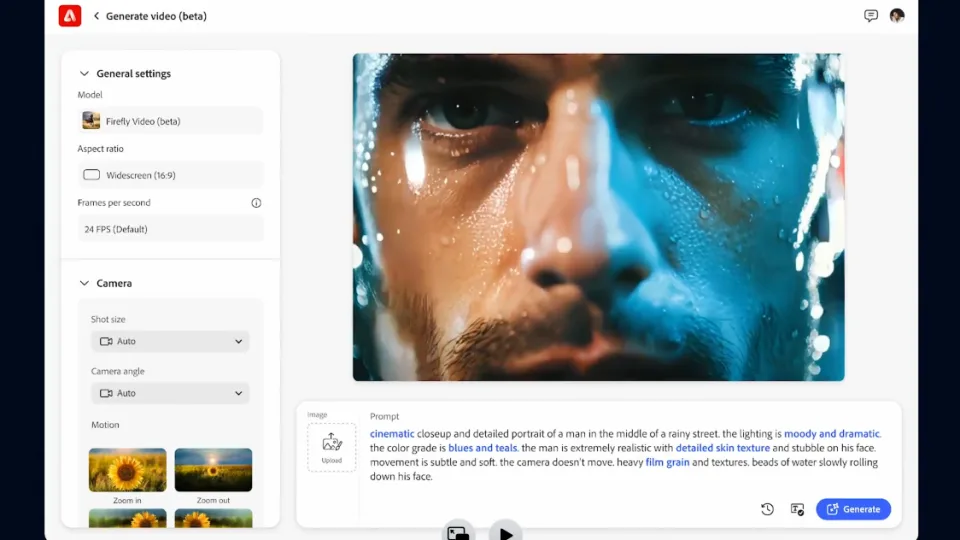The height and width of the screenshot is (540, 960).
Task: Click the prompt settings icon beside Generate
Action: (x=797, y=509)
